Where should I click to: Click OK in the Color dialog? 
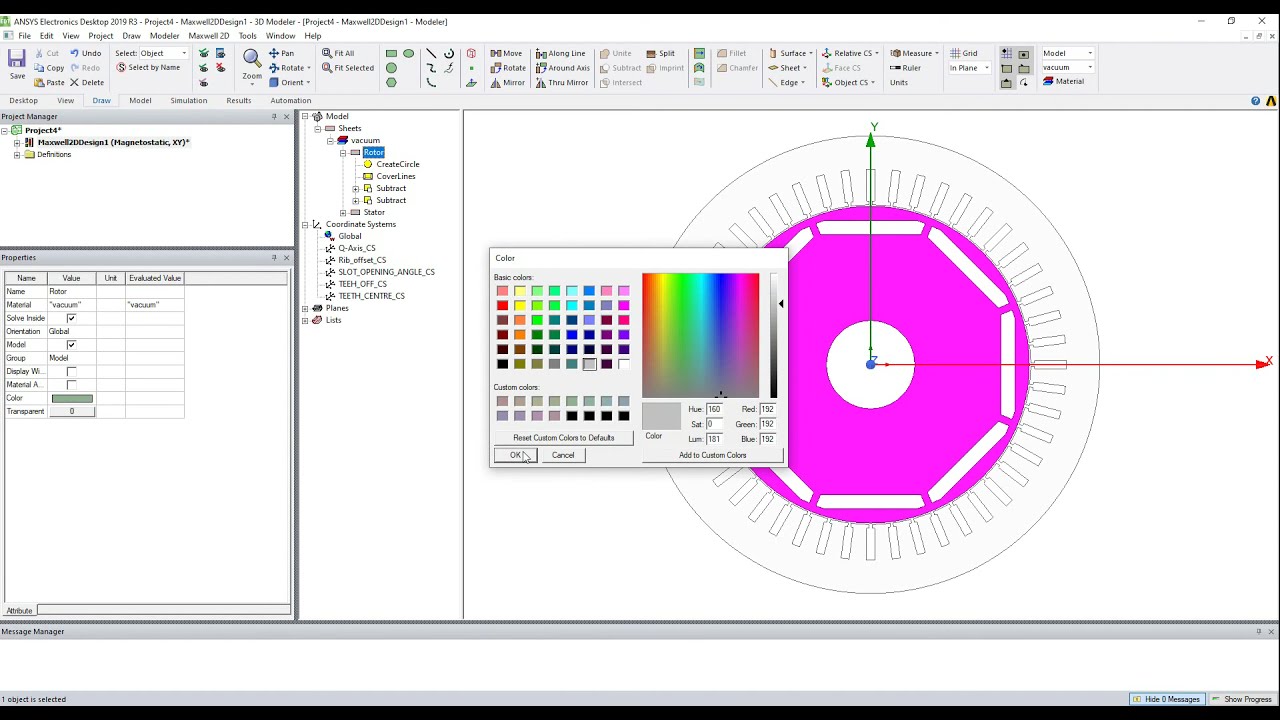click(515, 455)
